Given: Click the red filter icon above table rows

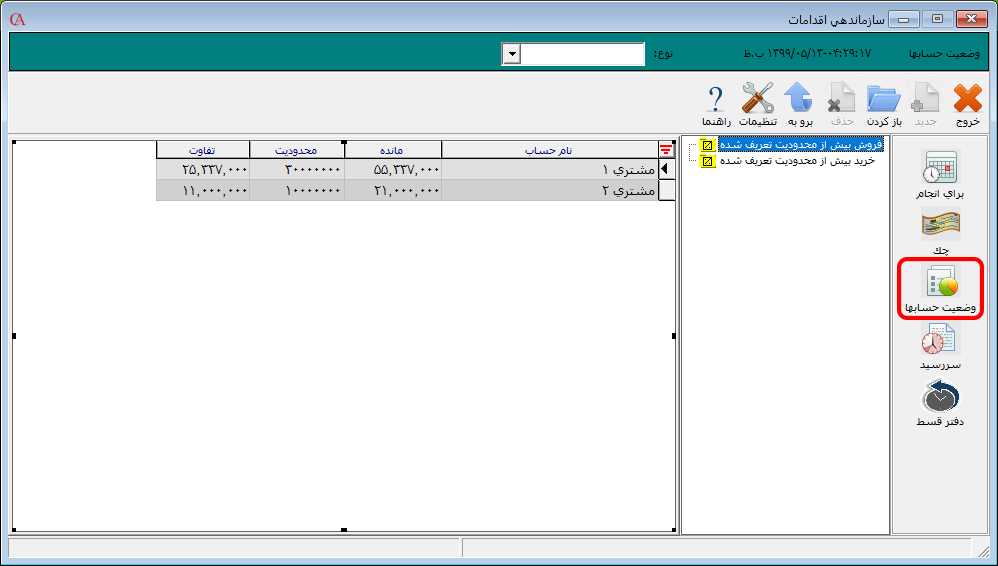Looking at the screenshot, I should [x=666, y=150].
